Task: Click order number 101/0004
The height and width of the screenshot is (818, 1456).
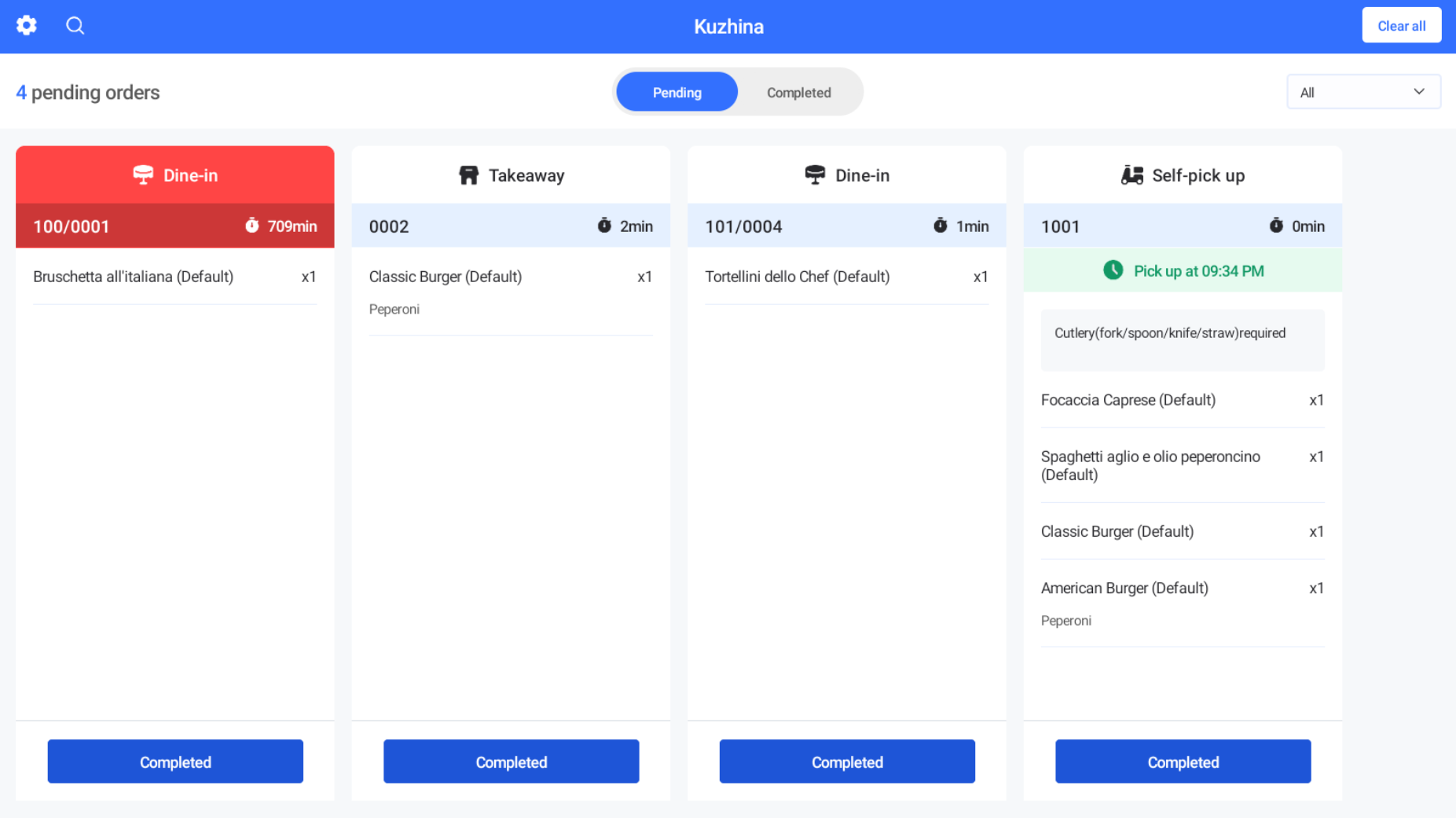Action: pyautogui.click(x=743, y=226)
